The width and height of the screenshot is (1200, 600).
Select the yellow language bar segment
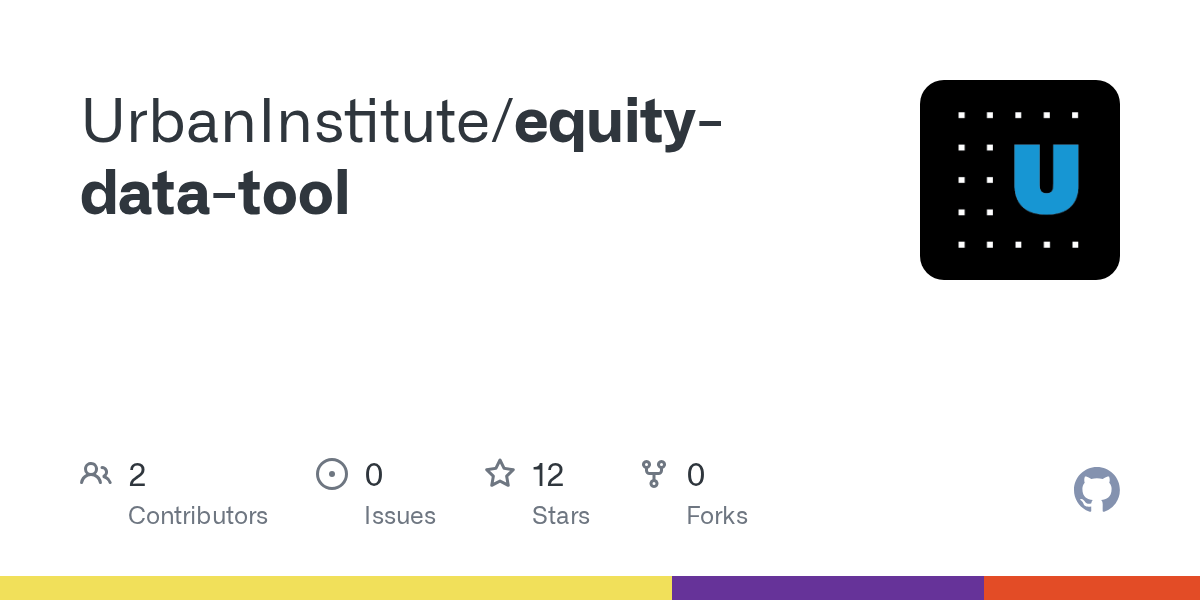click(x=335, y=588)
